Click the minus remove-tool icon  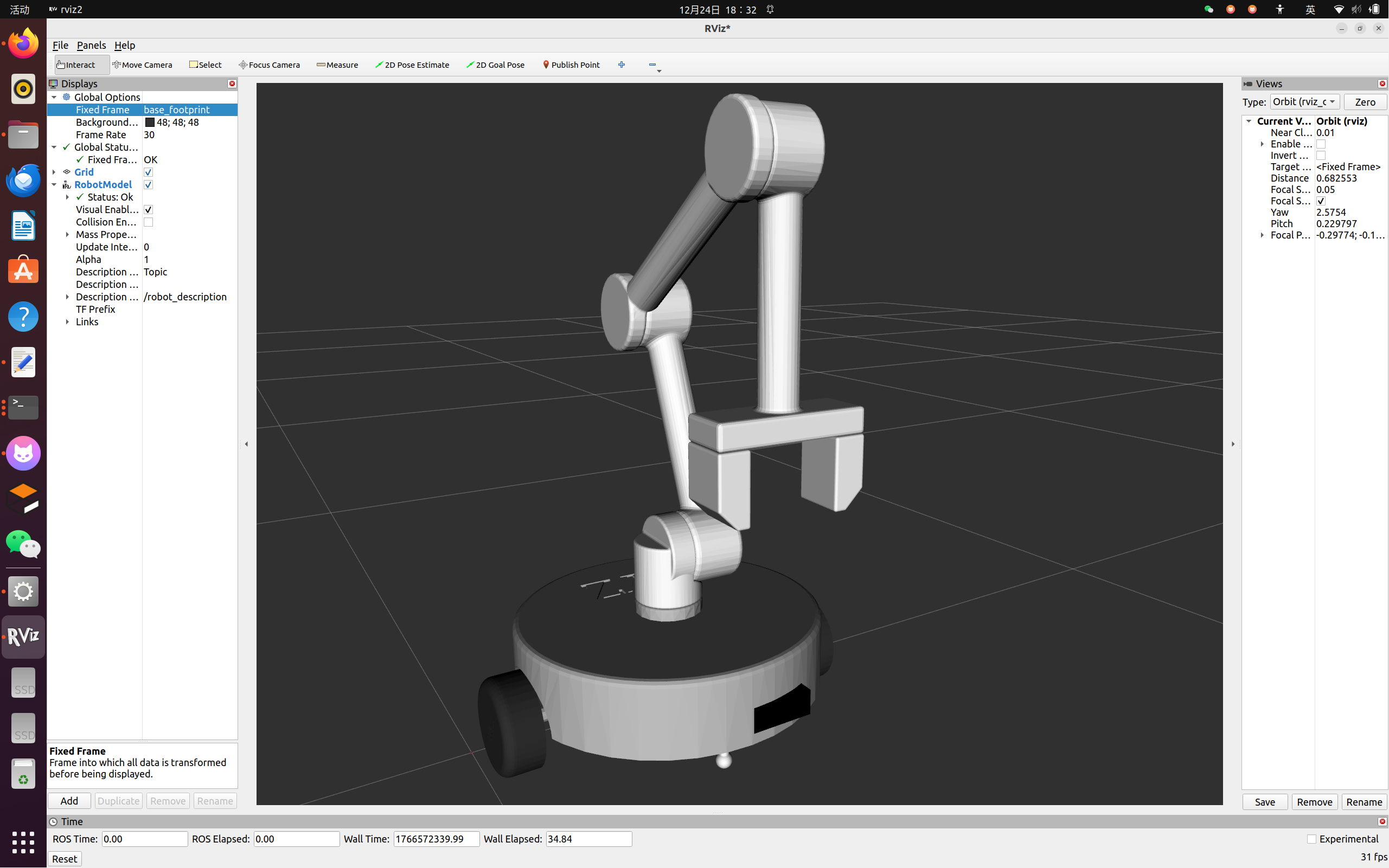pyautogui.click(x=653, y=65)
